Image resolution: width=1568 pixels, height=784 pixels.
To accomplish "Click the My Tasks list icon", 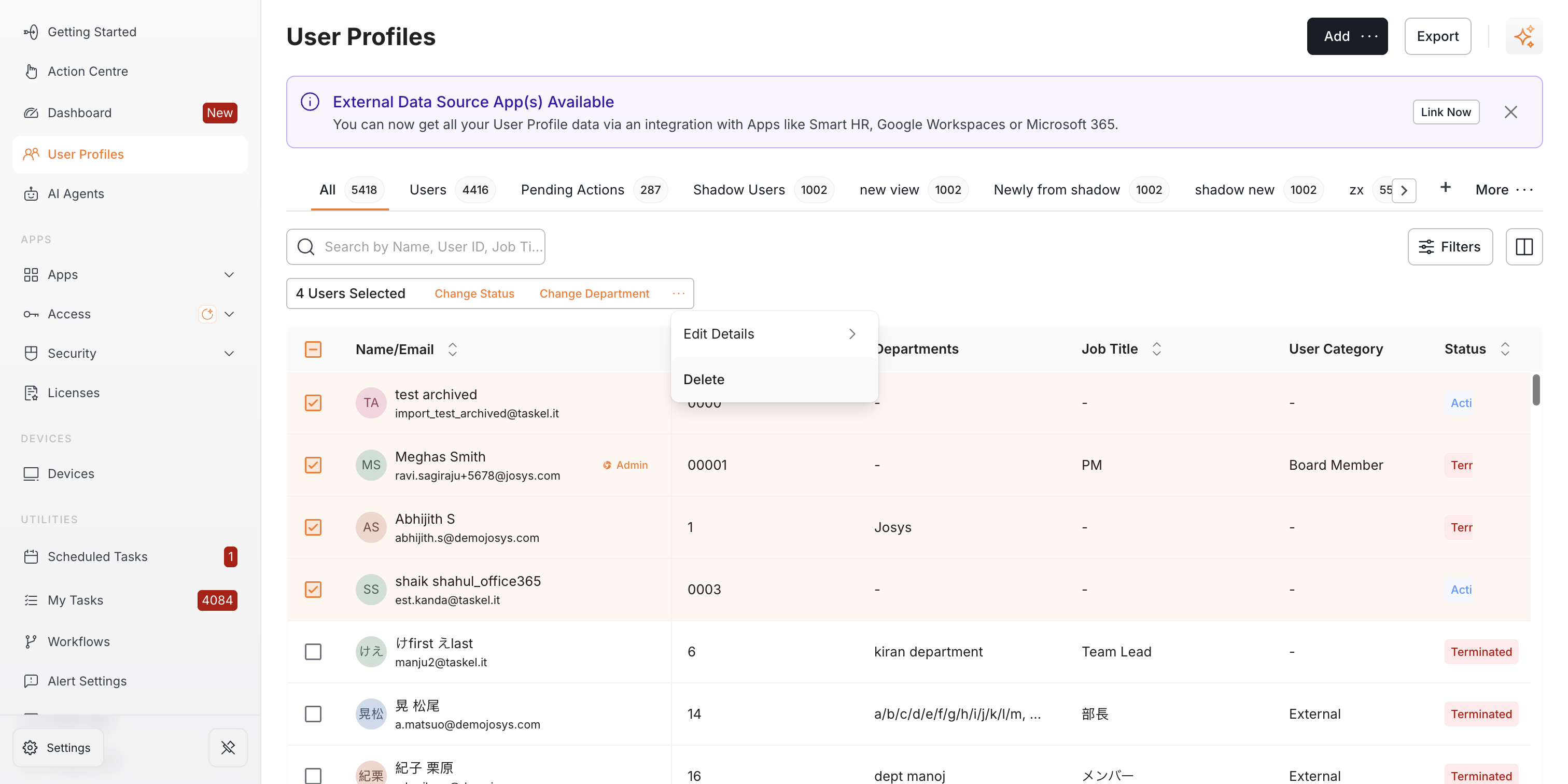I will pos(31,600).
